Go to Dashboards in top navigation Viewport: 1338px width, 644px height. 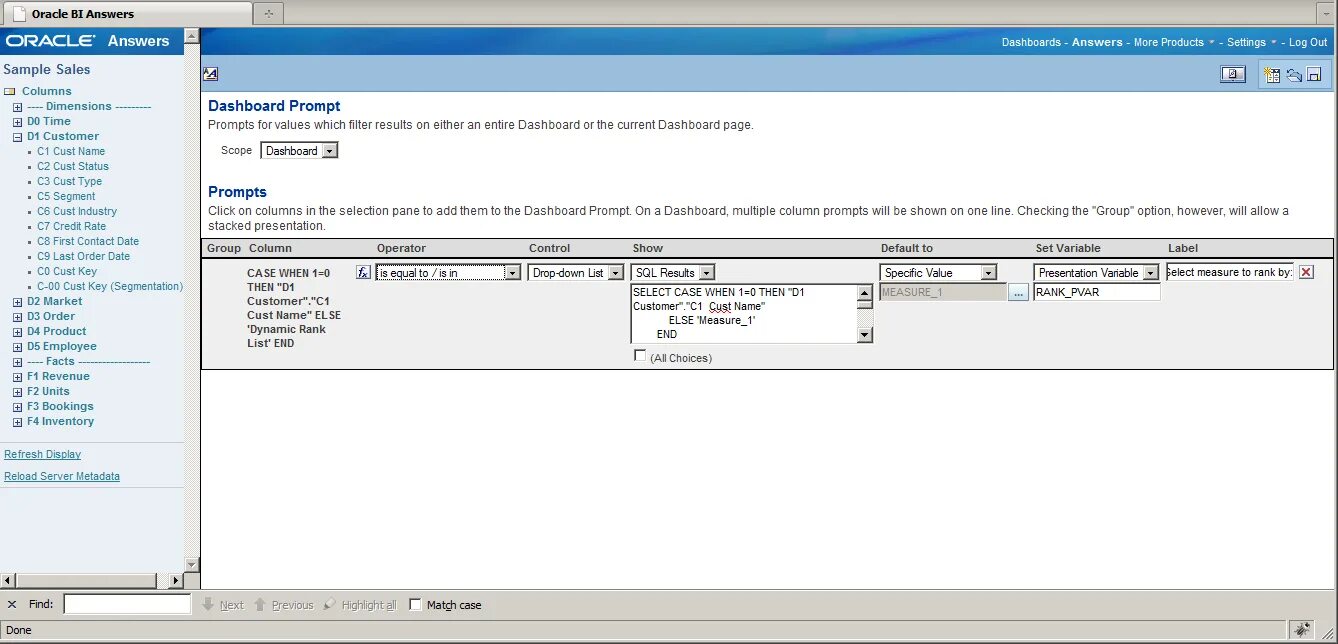coord(1031,42)
